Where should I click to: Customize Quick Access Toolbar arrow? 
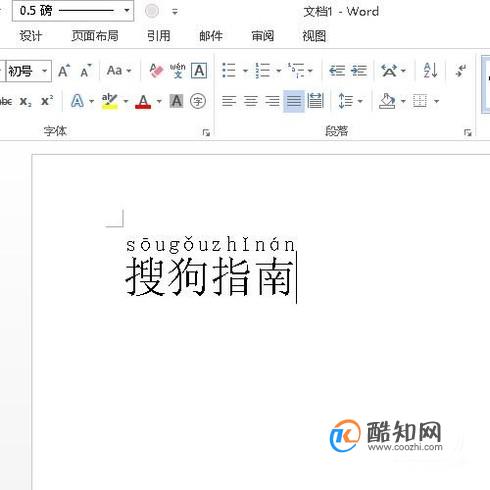click(x=175, y=12)
